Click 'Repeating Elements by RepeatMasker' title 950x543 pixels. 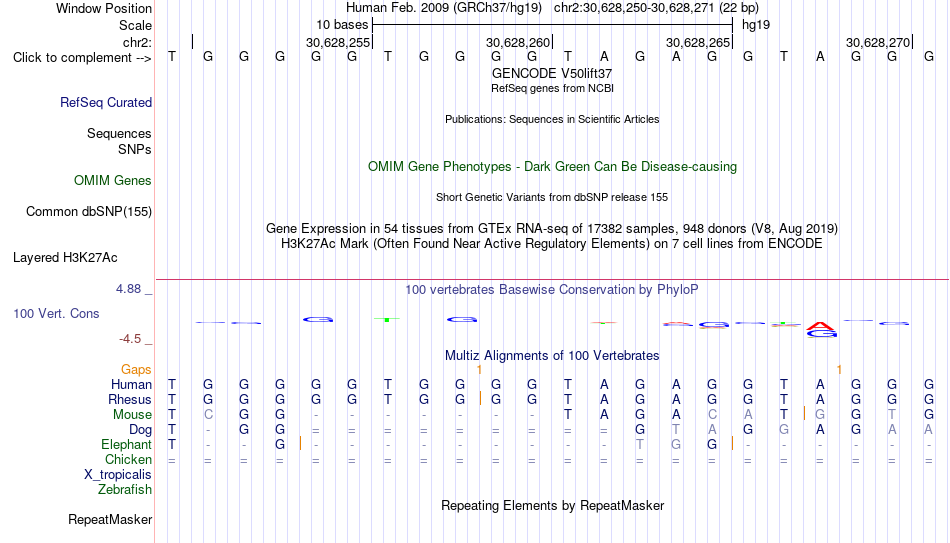pyautogui.click(x=553, y=505)
